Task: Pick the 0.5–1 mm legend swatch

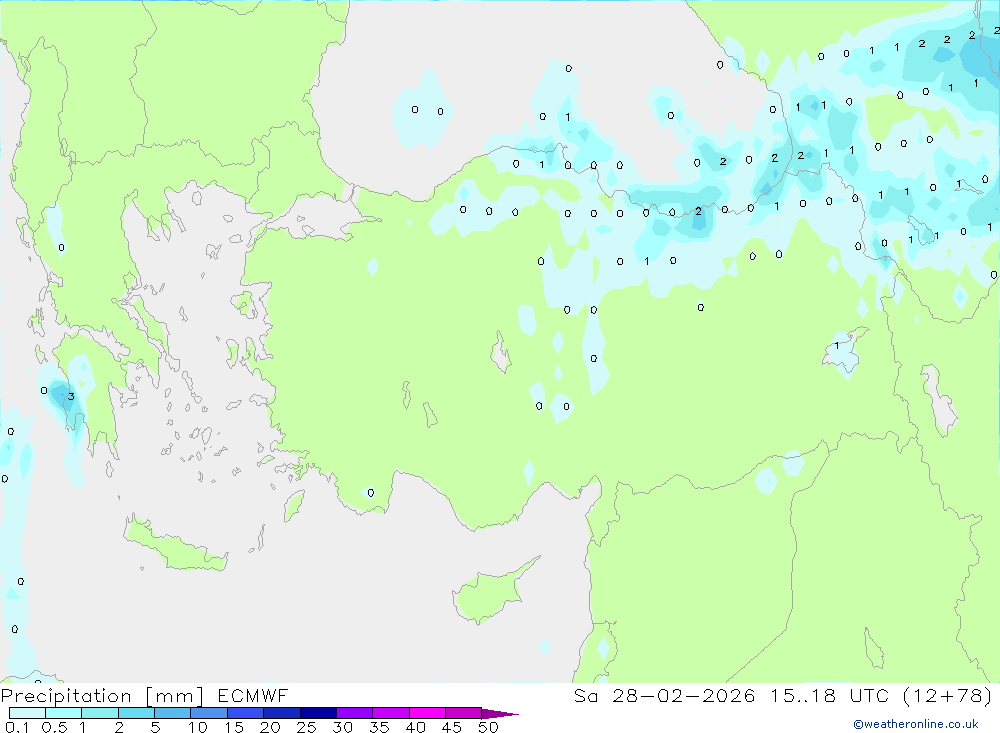Action: click(64, 713)
